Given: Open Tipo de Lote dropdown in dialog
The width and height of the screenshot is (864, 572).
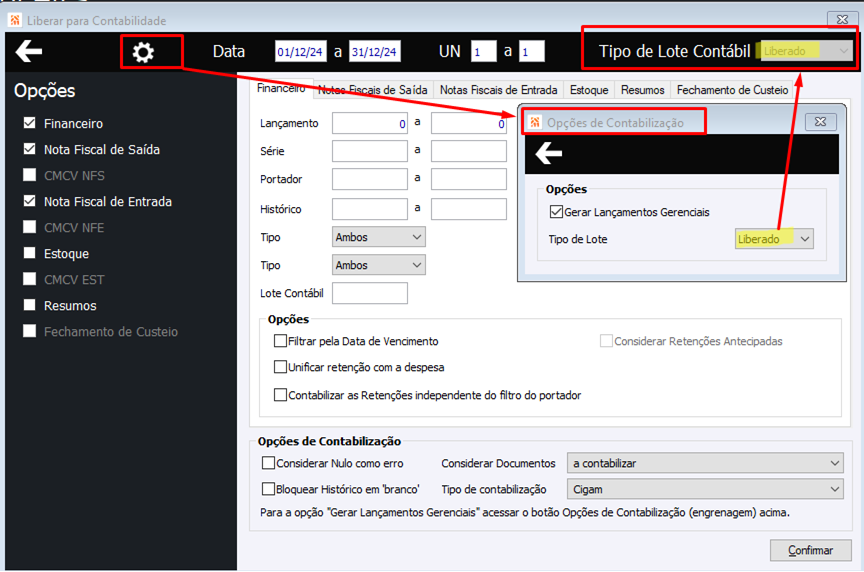Looking at the screenshot, I should [774, 239].
